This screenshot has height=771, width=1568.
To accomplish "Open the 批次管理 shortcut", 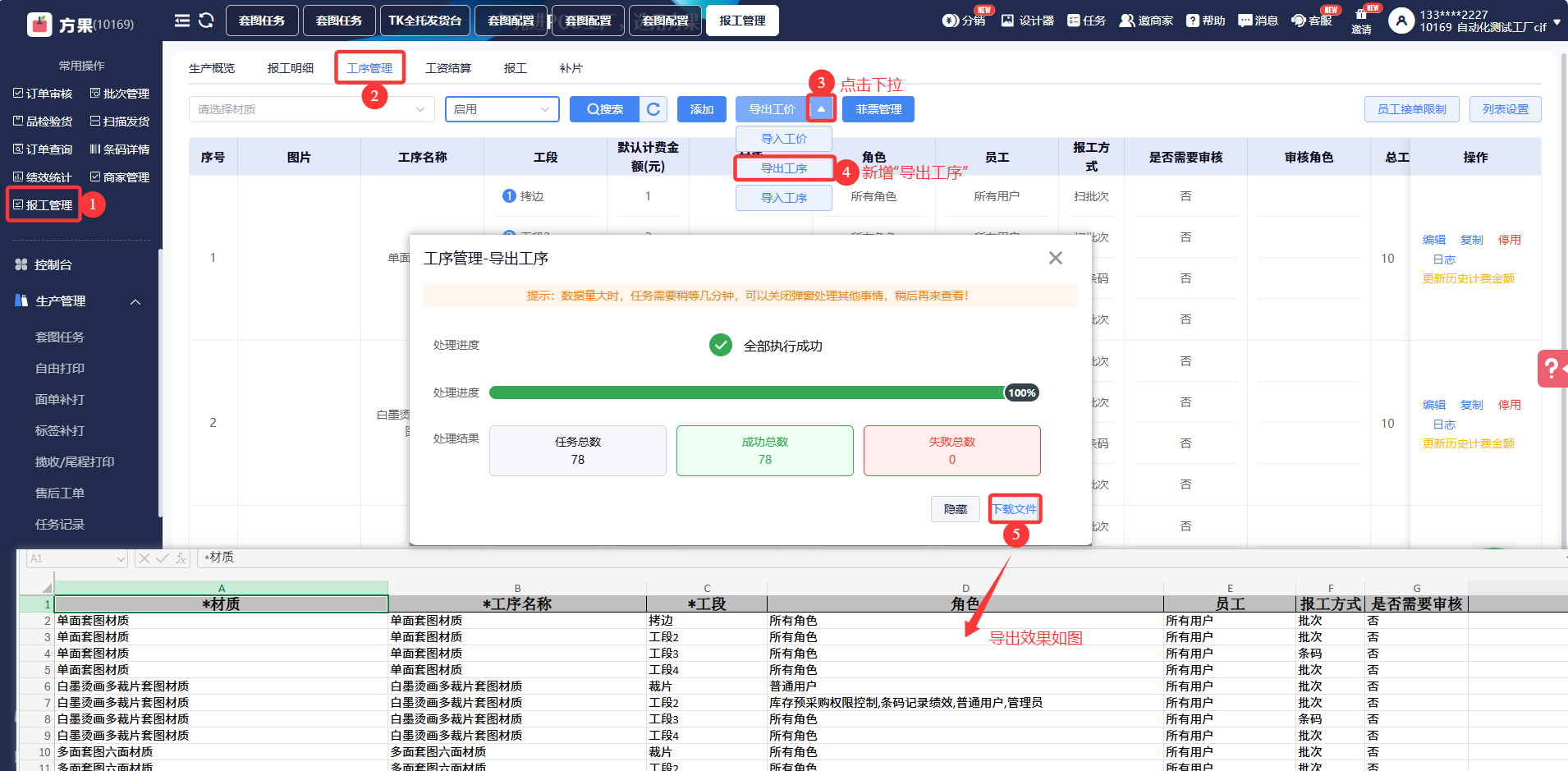I will (x=120, y=94).
